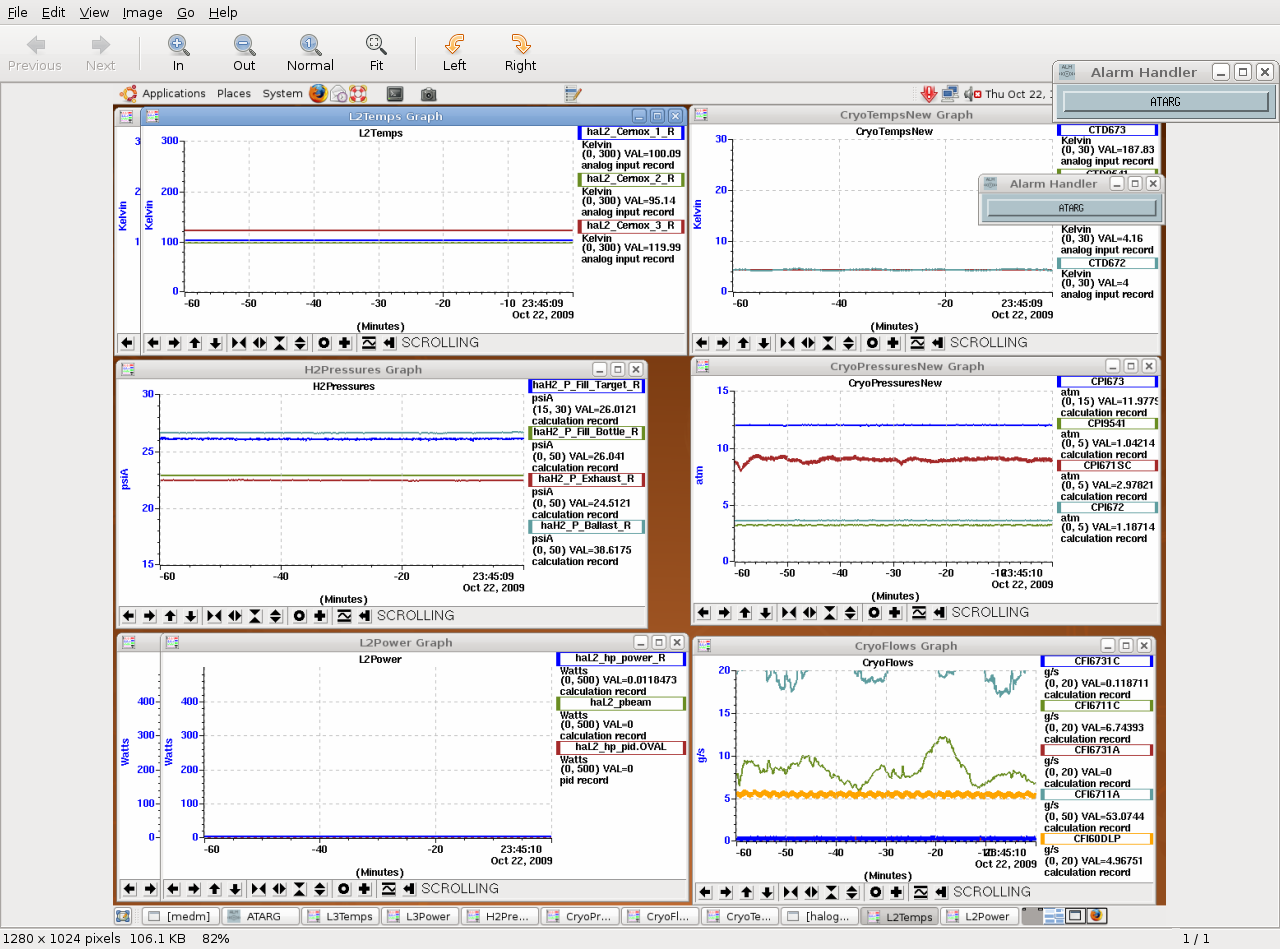The height and width of the screenshot is (949, 1280).
Task: Open the View menu
Action: tap(94, 13)
